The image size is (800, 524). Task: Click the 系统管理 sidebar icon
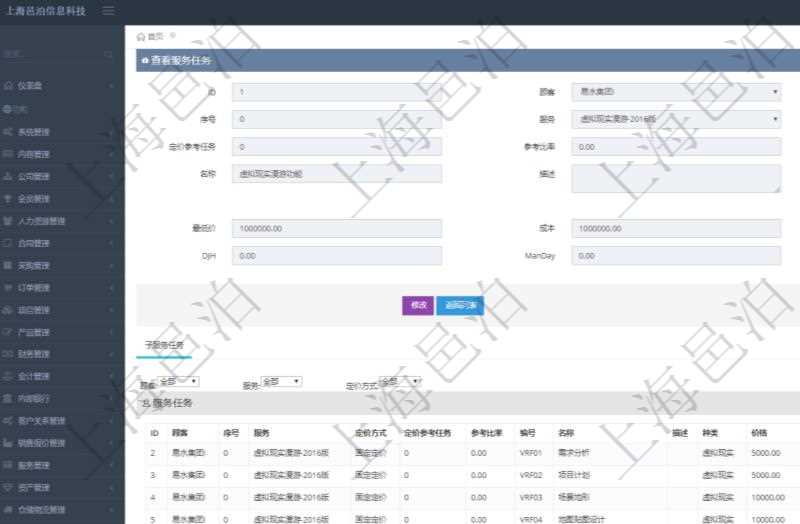pyautogui.click(x=8, y=131)
